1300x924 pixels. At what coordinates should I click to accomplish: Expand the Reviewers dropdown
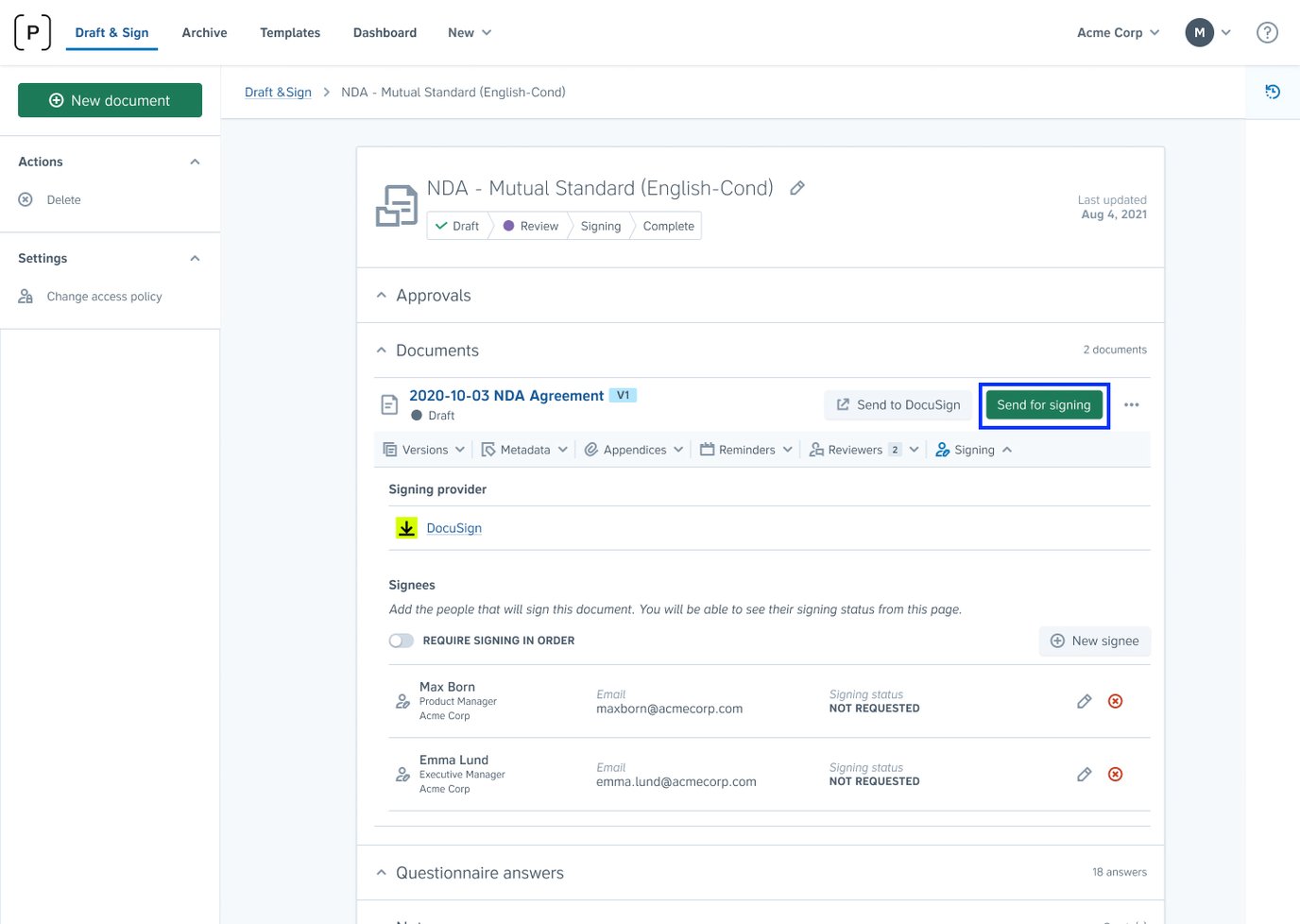pos(863,449)
